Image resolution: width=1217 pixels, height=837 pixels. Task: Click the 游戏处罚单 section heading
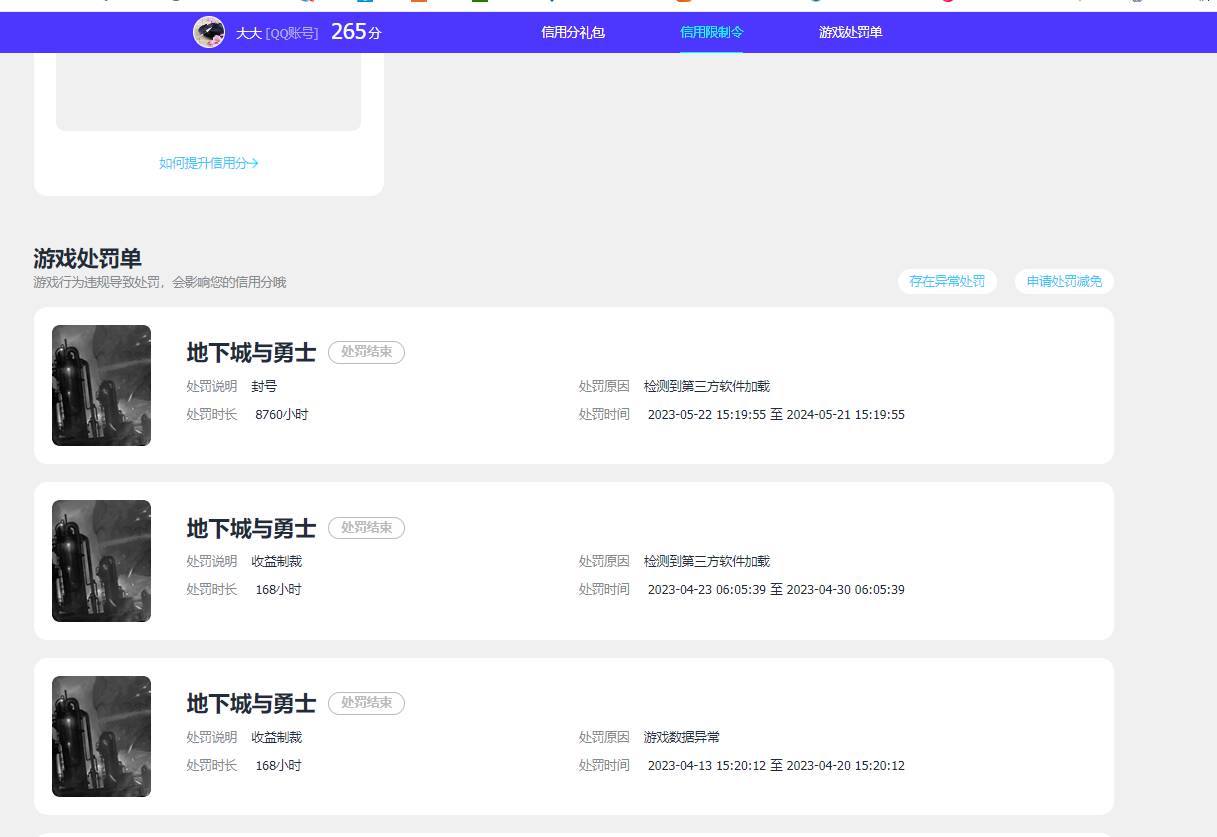coord(87,259)
